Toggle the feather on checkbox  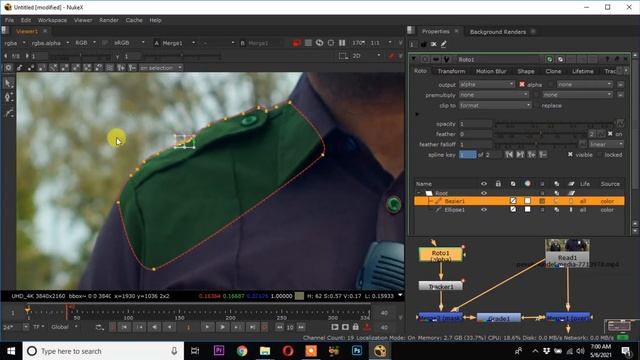[610, 134]
